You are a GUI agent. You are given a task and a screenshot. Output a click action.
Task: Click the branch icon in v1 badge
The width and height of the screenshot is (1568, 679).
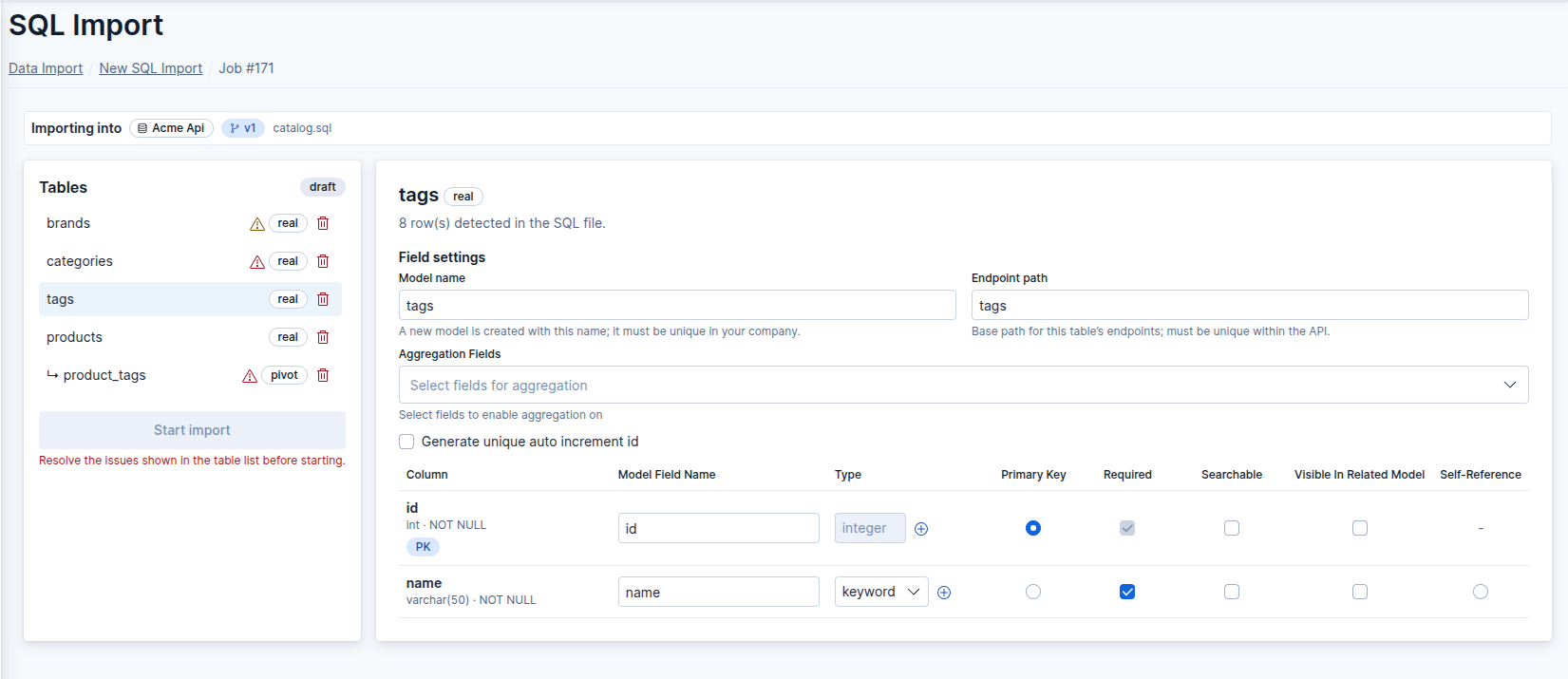235,128
